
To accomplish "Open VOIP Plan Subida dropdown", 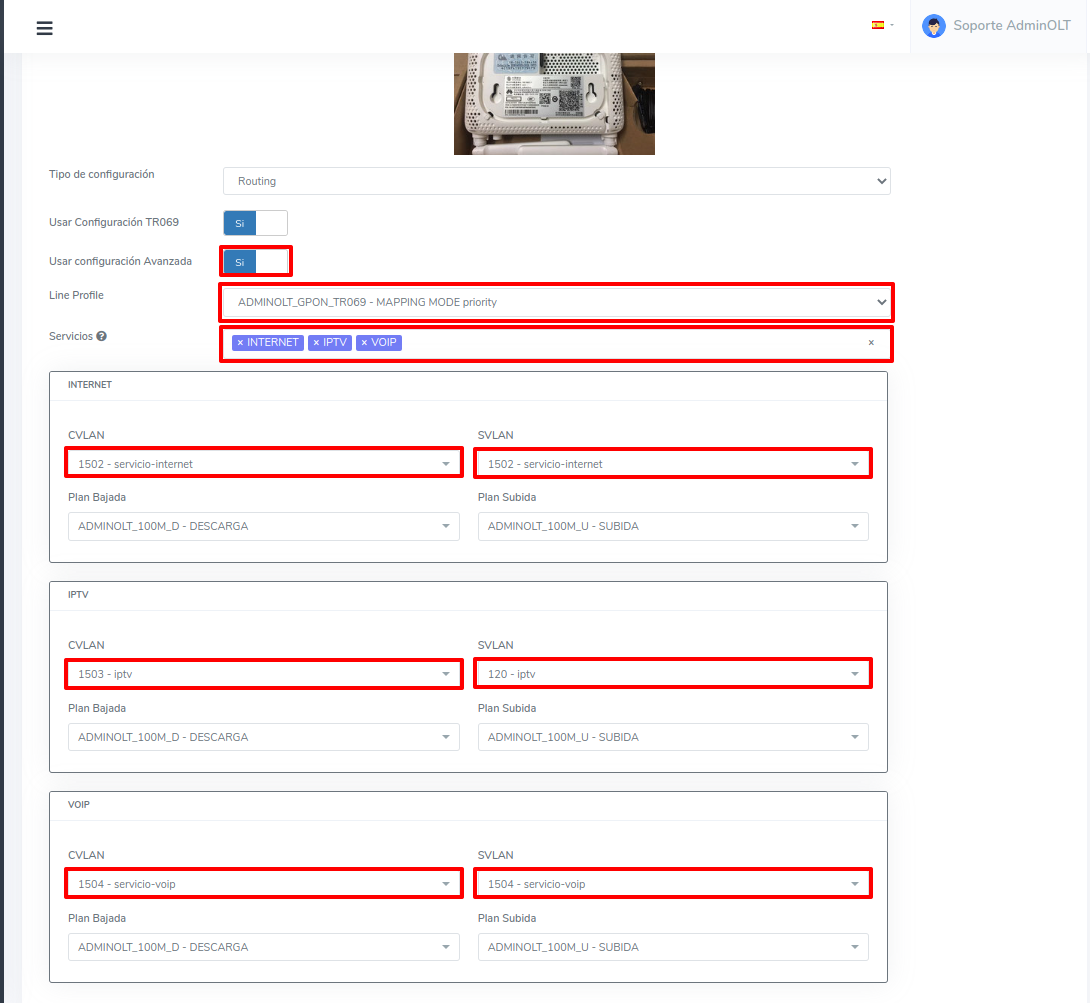I will [673, 947].
